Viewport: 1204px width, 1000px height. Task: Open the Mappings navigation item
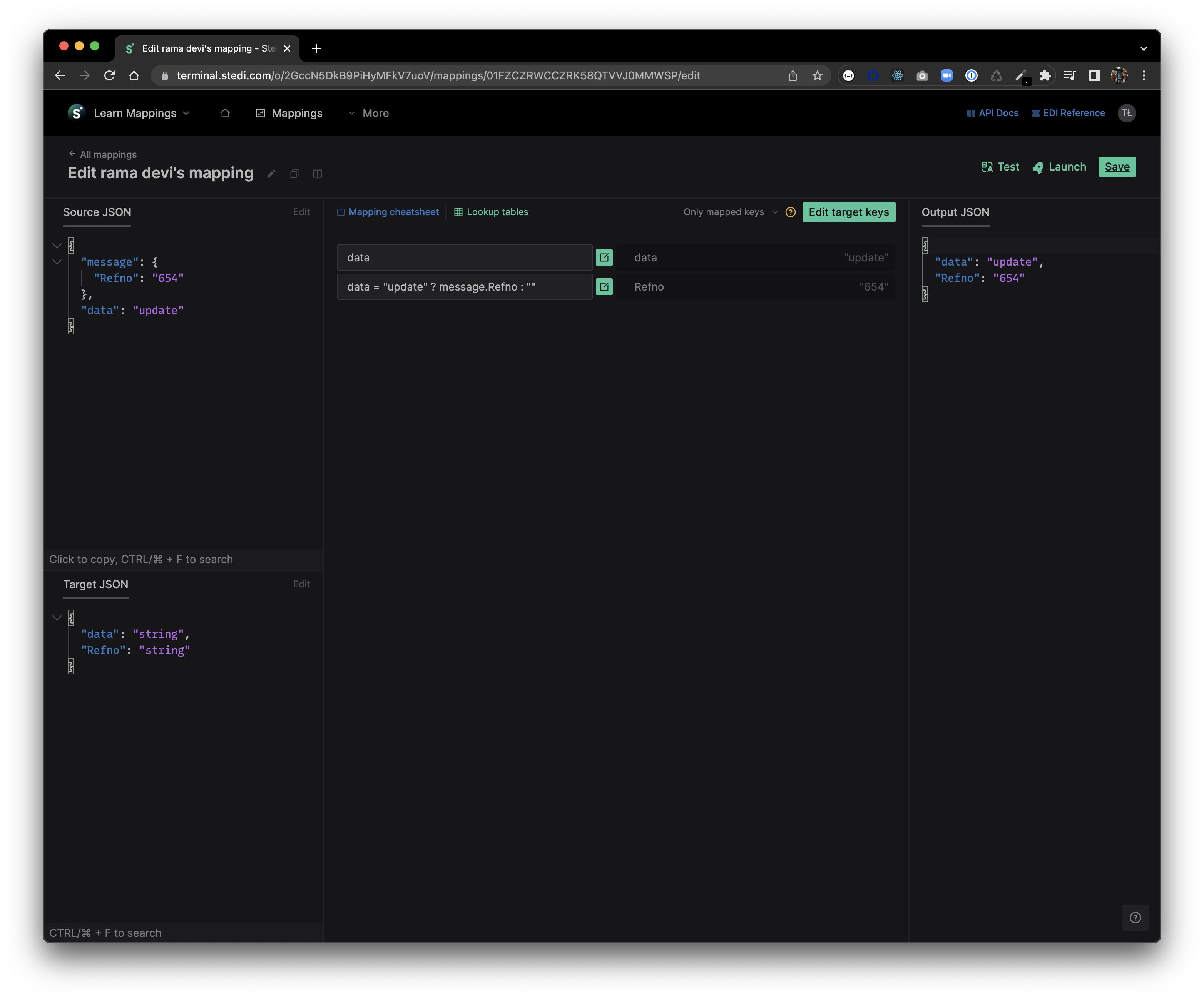coord(289,113)
